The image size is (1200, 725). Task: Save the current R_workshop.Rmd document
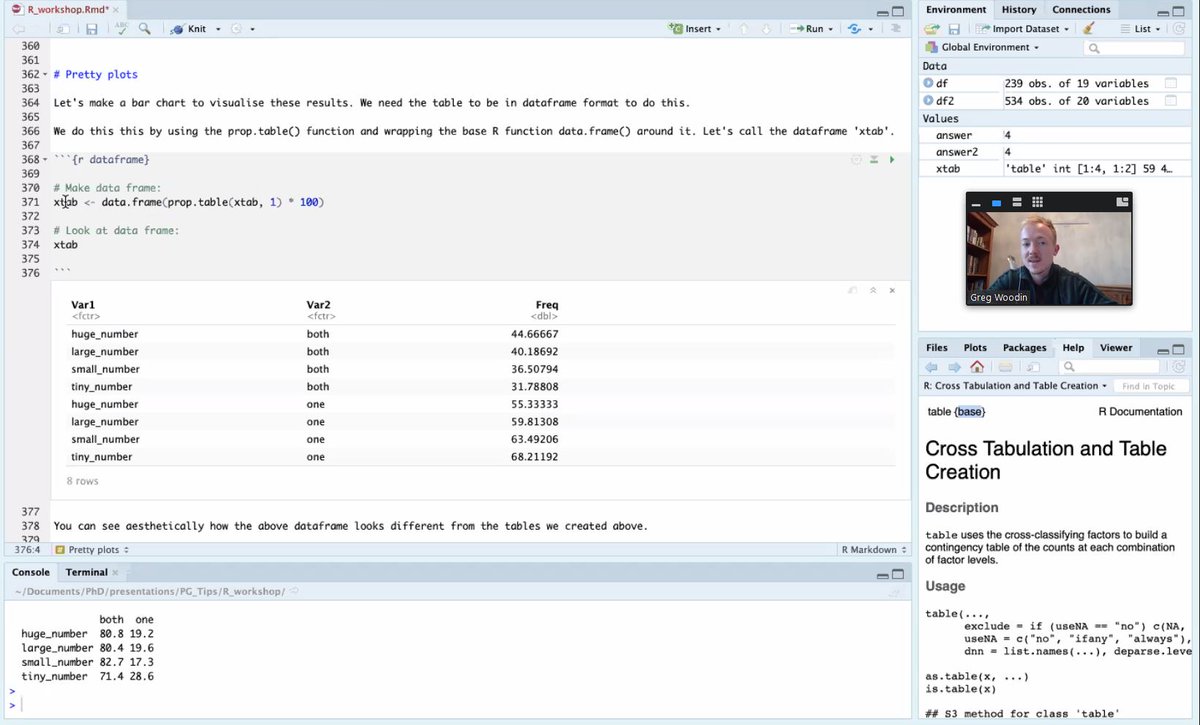pyautogui.click(x=91, y=29)
